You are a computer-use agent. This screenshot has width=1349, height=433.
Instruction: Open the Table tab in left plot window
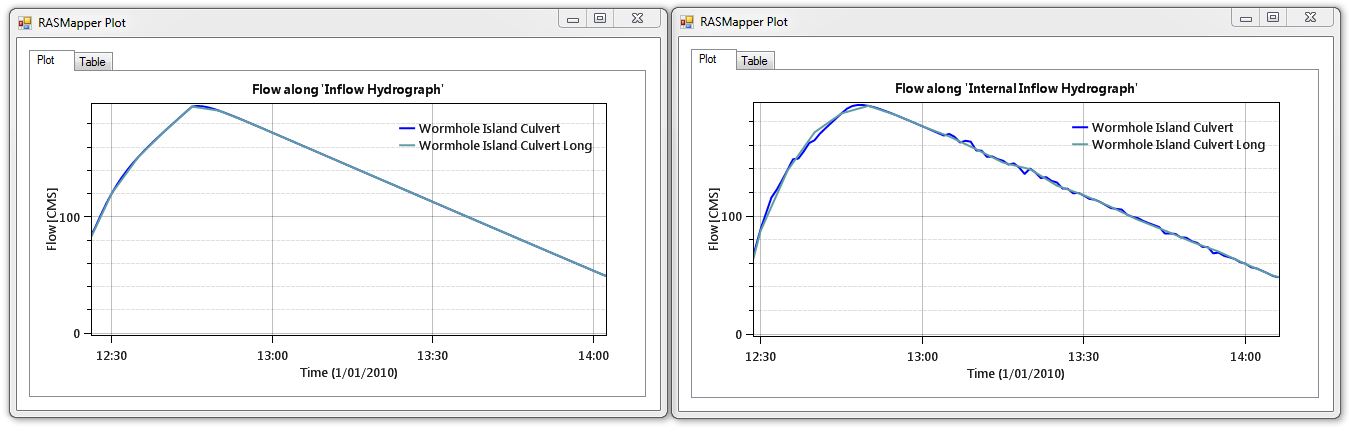coord(93,61)
